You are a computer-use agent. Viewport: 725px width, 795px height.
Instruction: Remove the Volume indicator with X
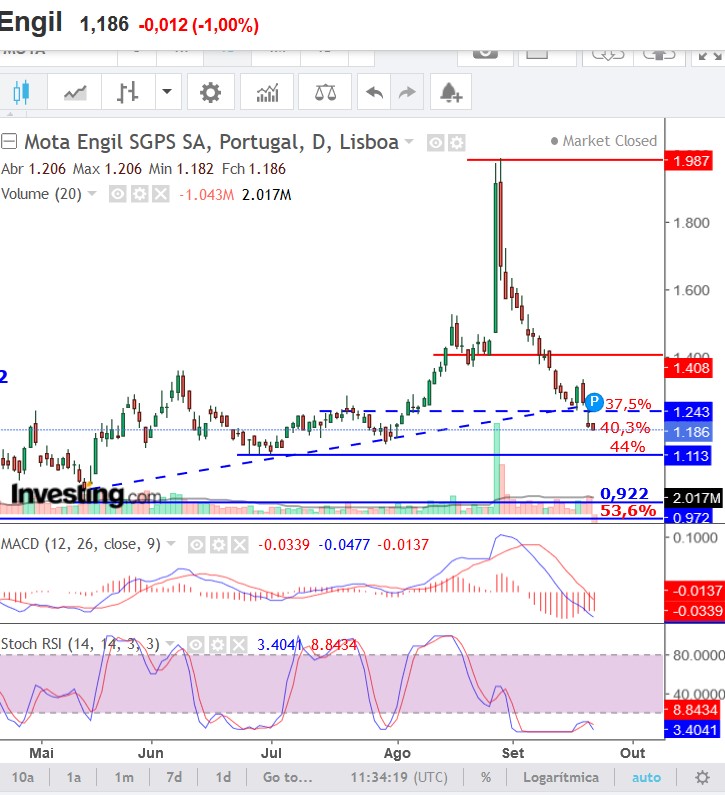(x=161, y=194)
